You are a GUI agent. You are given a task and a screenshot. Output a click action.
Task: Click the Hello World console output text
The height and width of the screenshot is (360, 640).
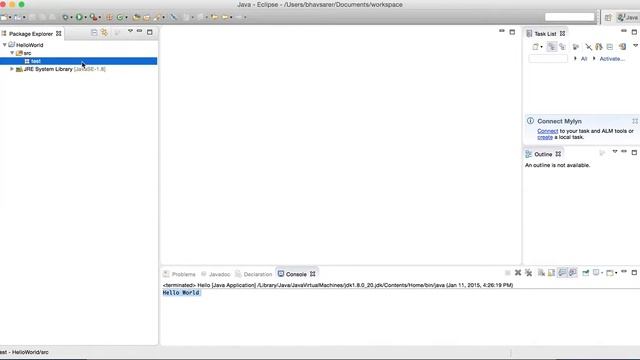pyautogui.click(x=181, y=293)
